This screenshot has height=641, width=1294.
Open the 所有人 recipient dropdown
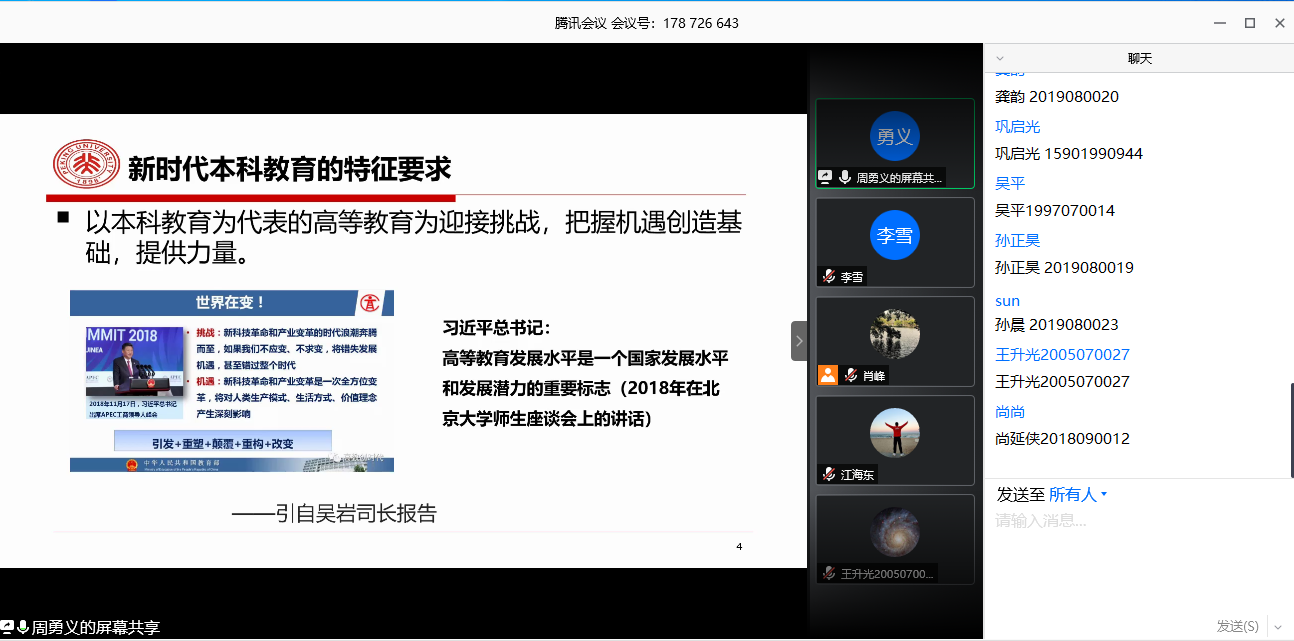[1077, 495]
